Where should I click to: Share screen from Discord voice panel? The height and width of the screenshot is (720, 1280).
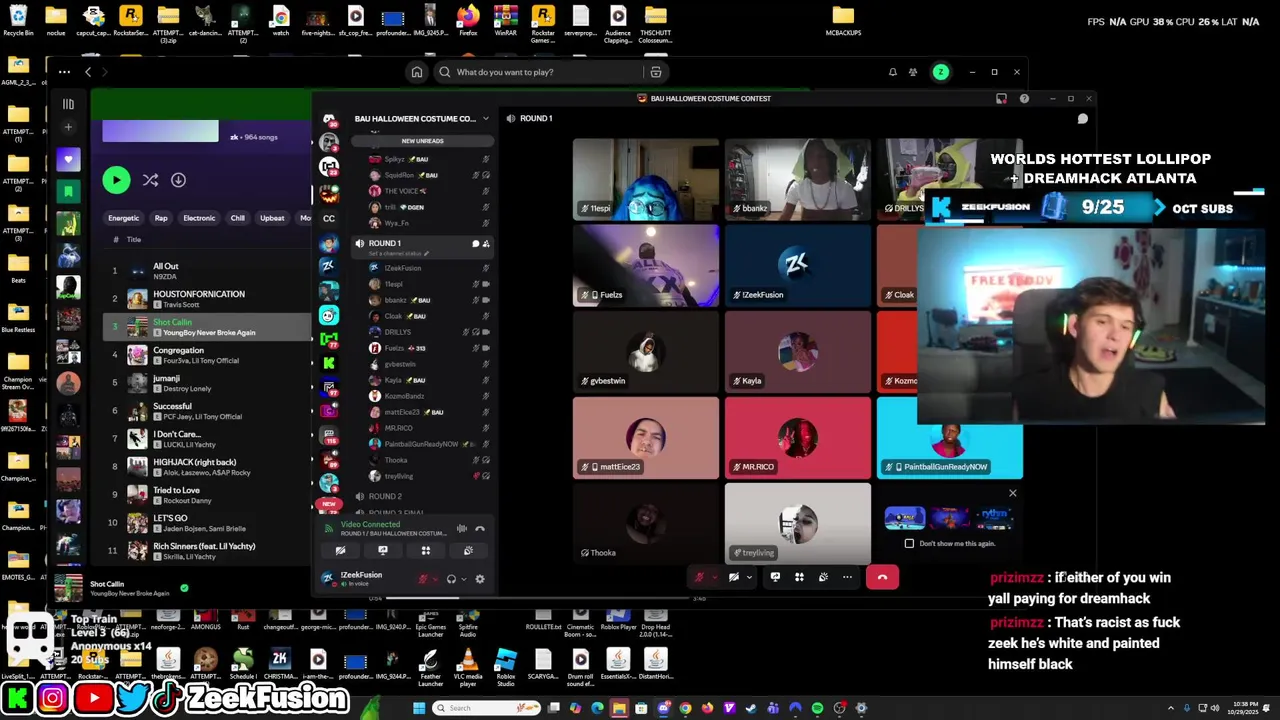383,550
